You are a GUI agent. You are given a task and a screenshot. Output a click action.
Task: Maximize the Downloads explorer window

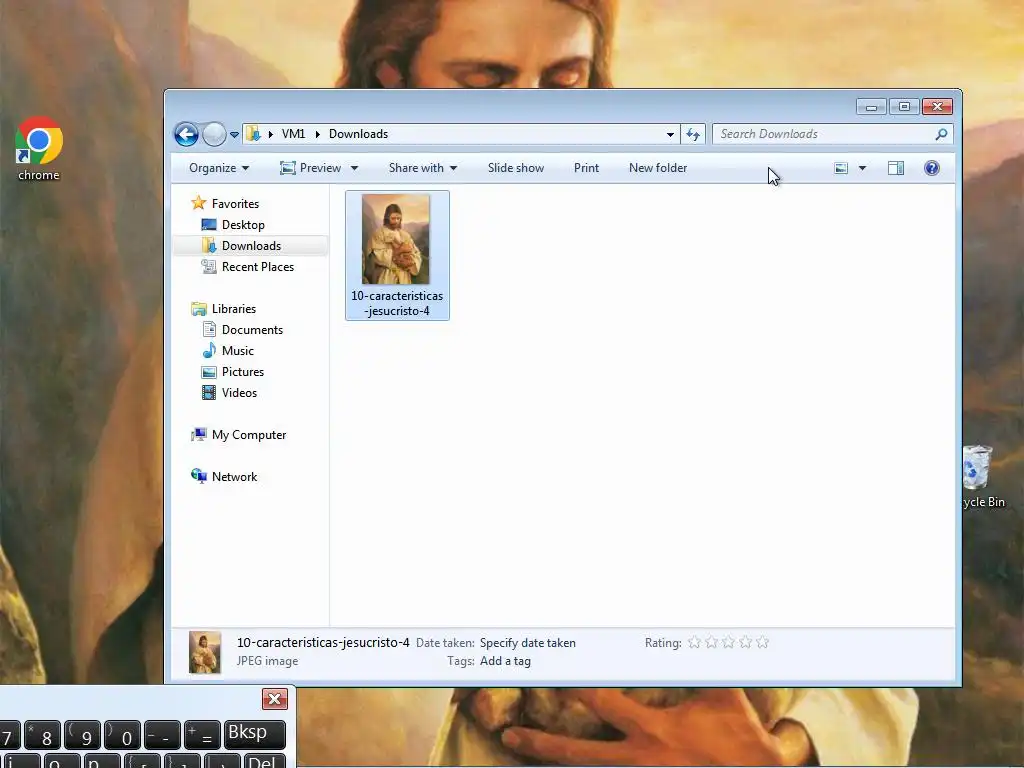(x=904, y=106)
